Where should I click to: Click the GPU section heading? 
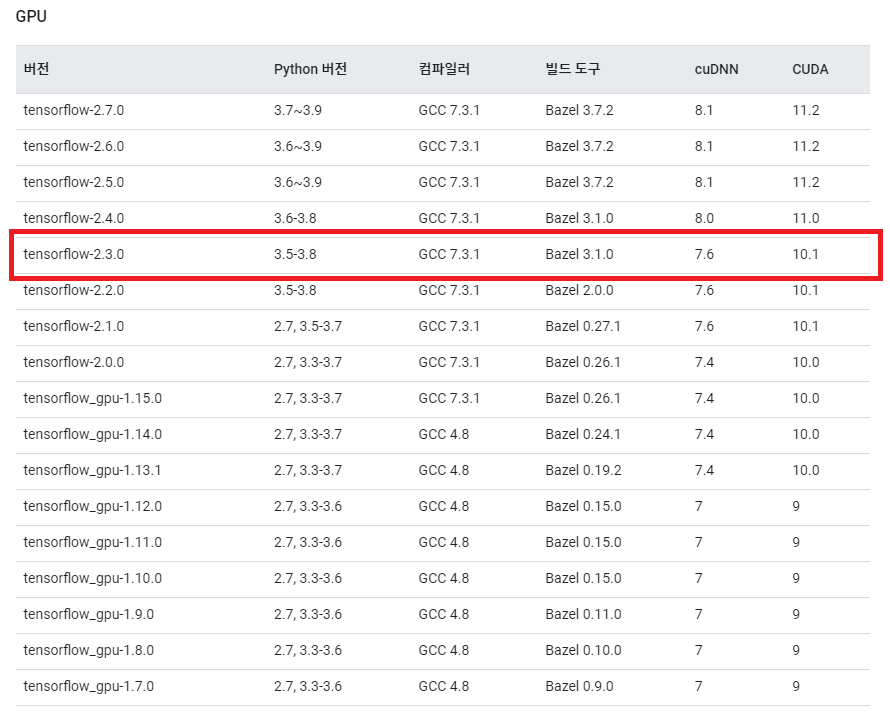pos(31,16)
